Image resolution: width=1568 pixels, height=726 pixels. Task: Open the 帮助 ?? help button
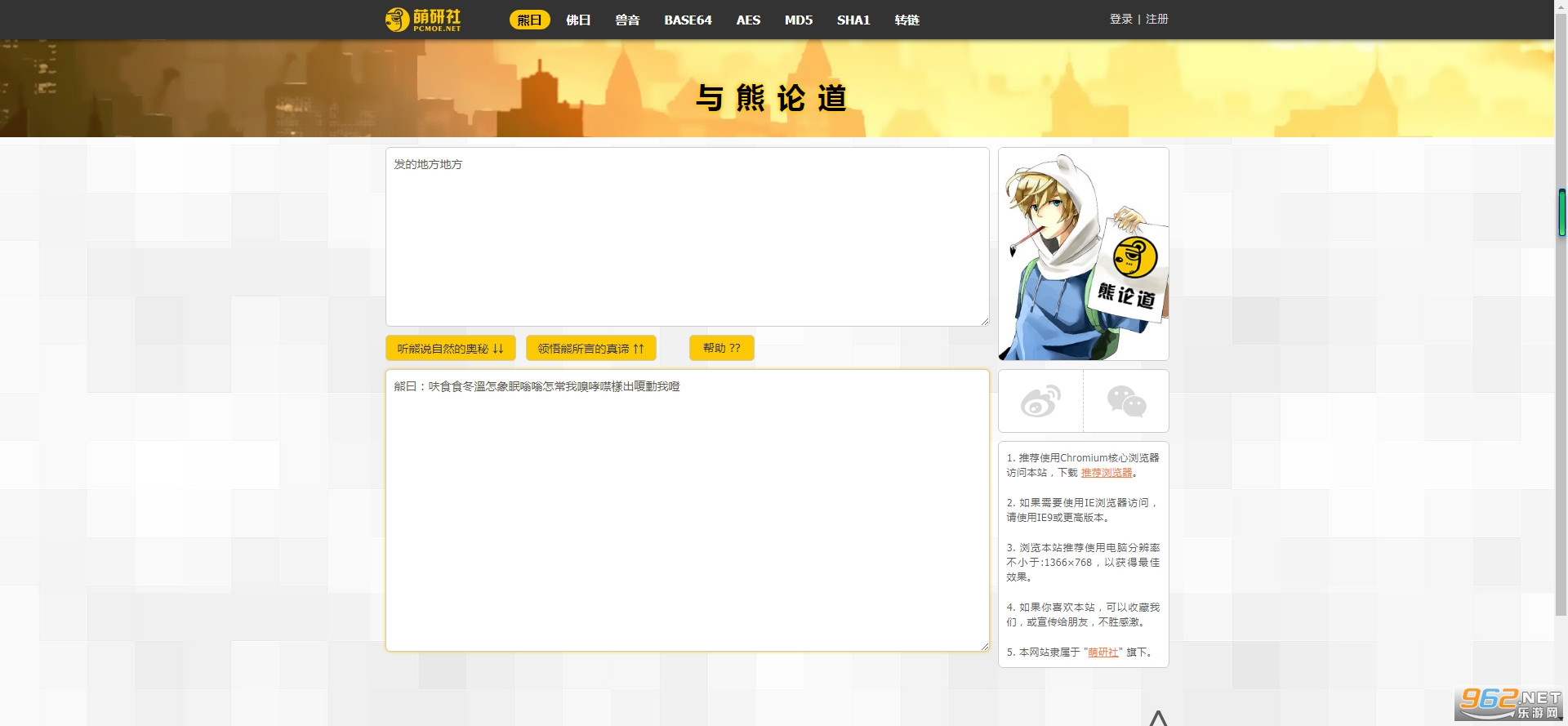[x=722, y=348]
